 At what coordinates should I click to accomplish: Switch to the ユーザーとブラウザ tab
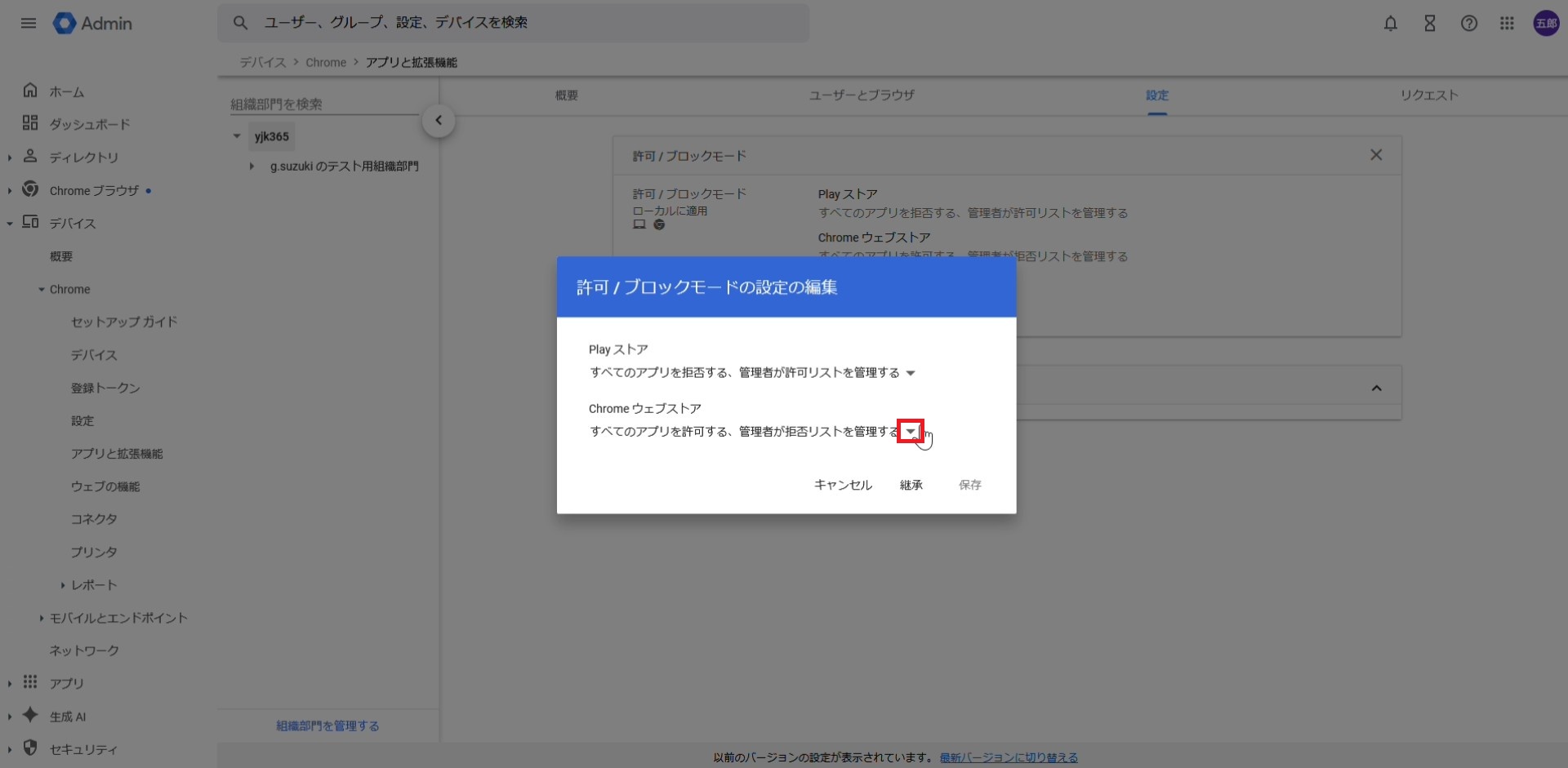861,95
